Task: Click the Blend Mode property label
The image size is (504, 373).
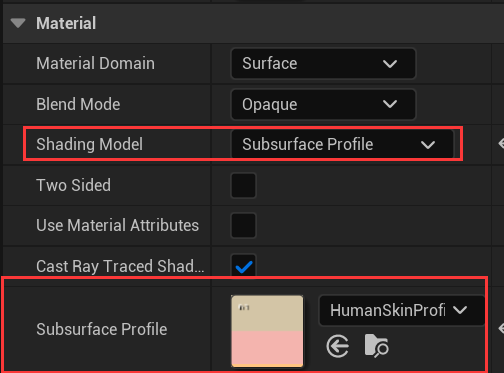Action: 78,104
